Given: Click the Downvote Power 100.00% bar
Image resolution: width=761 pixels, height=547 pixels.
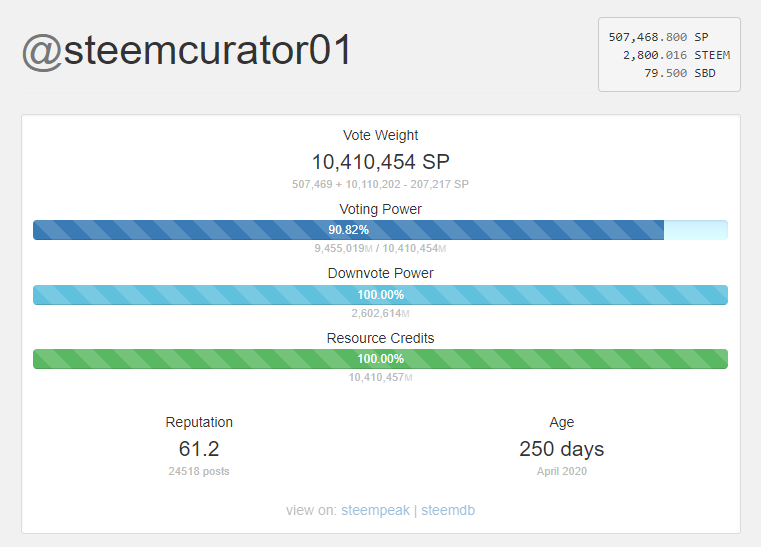Looking at the screenshot, I should 380,295.
